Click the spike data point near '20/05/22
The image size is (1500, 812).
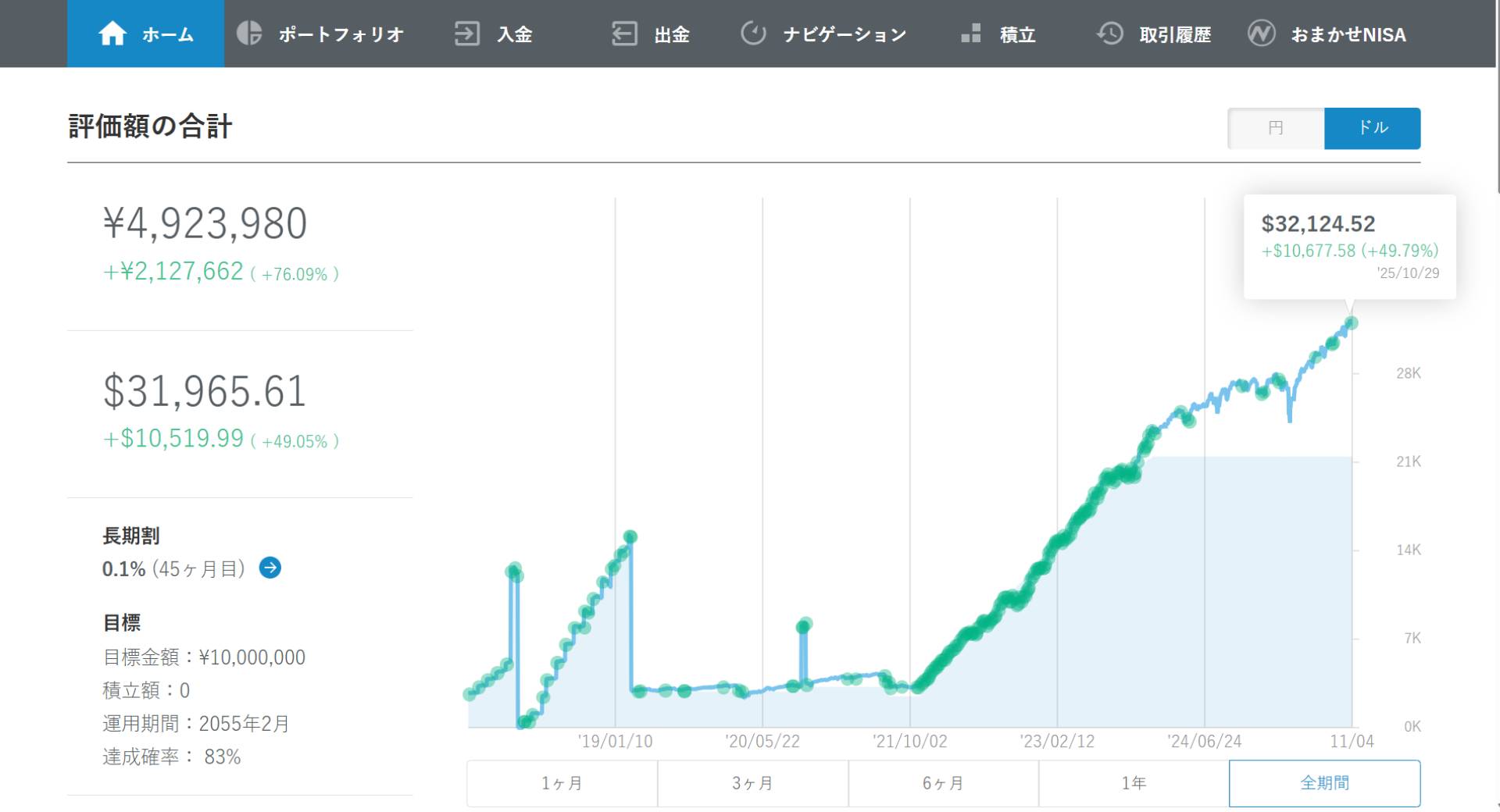coord(804,625)
